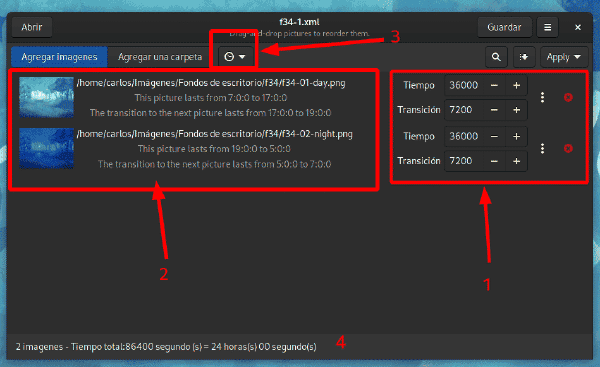
Task: Focus the first Transición field 7200
Action: click(x=465, y=110)
